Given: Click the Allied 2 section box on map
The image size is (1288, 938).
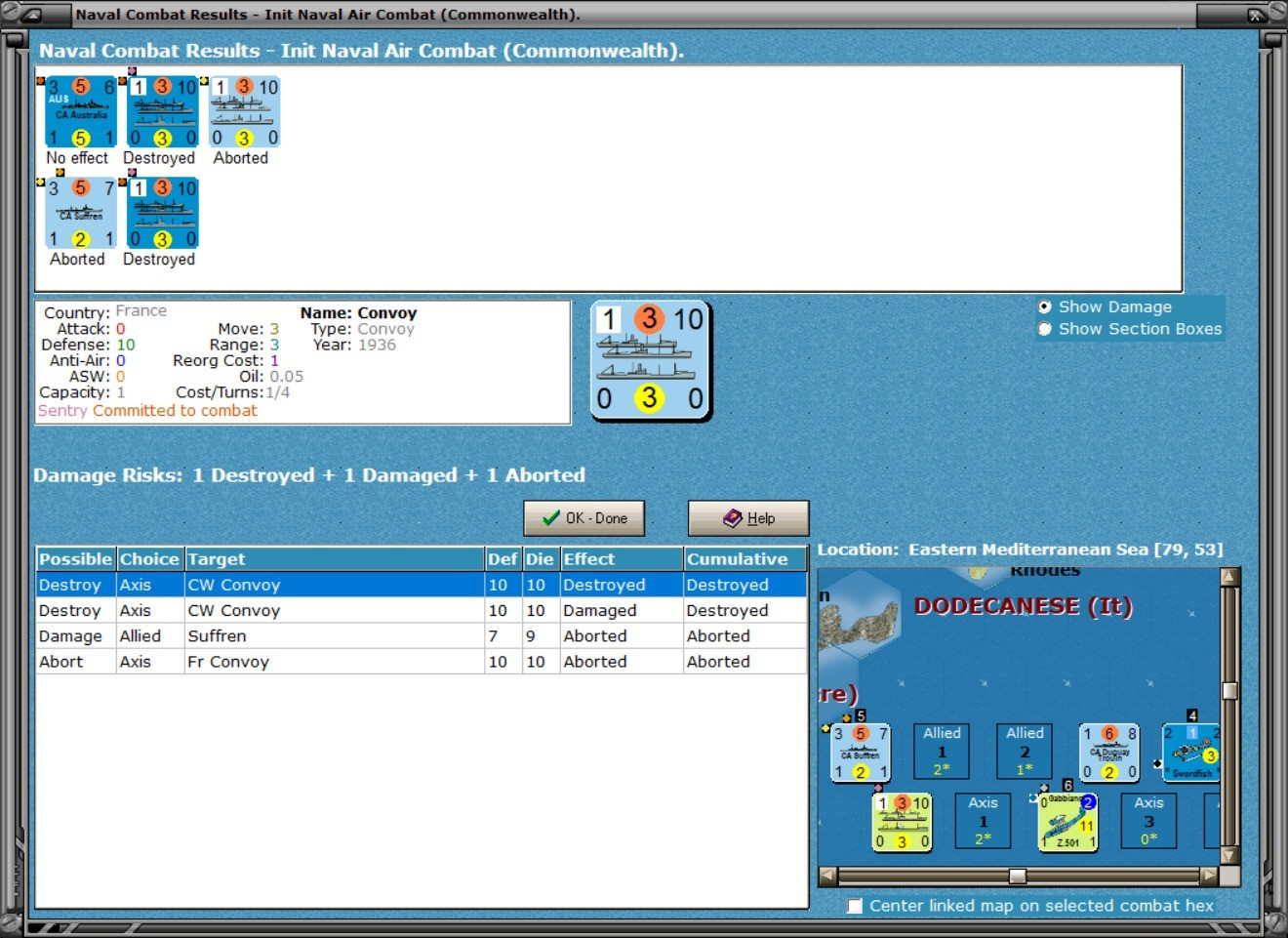Looking at the screenshot, I should tap(1025, 751).
